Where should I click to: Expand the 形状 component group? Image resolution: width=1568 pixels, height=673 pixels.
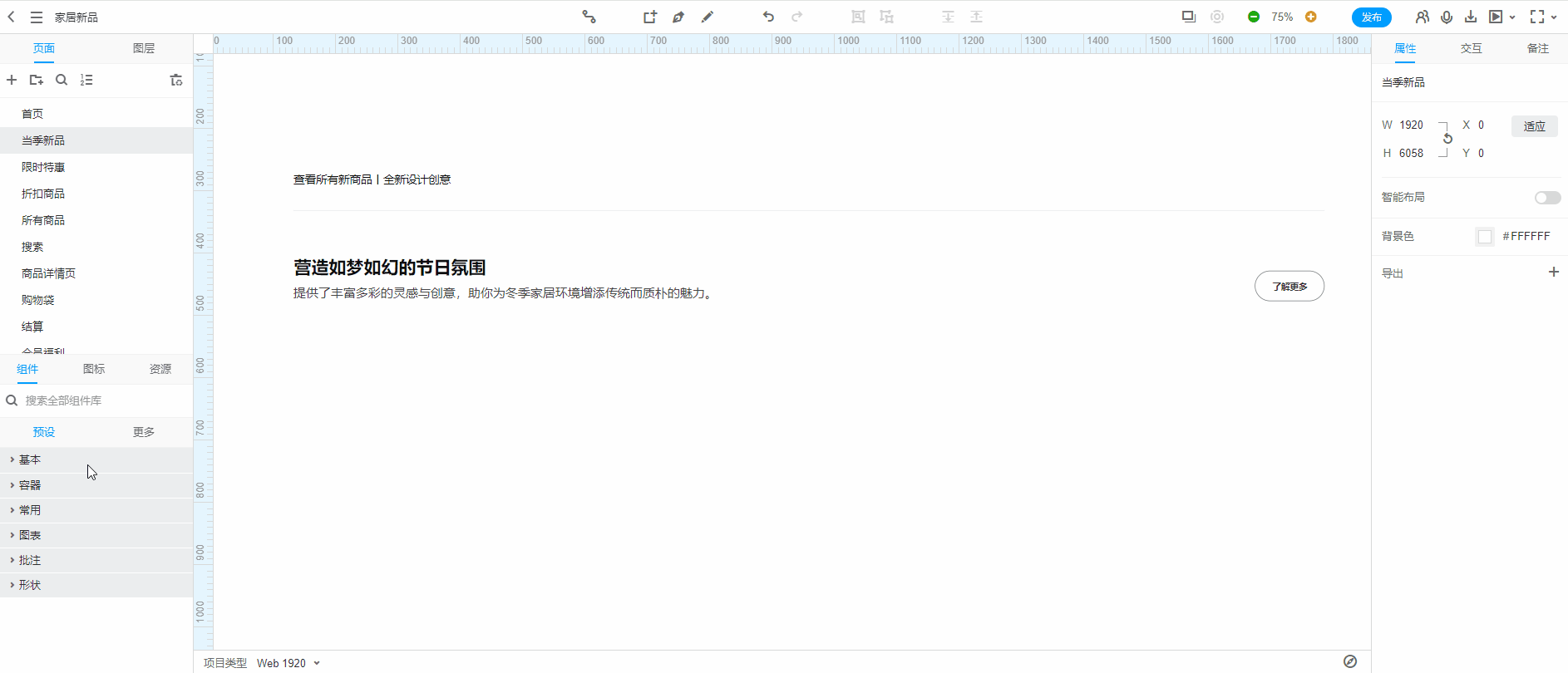click(96, 585)
